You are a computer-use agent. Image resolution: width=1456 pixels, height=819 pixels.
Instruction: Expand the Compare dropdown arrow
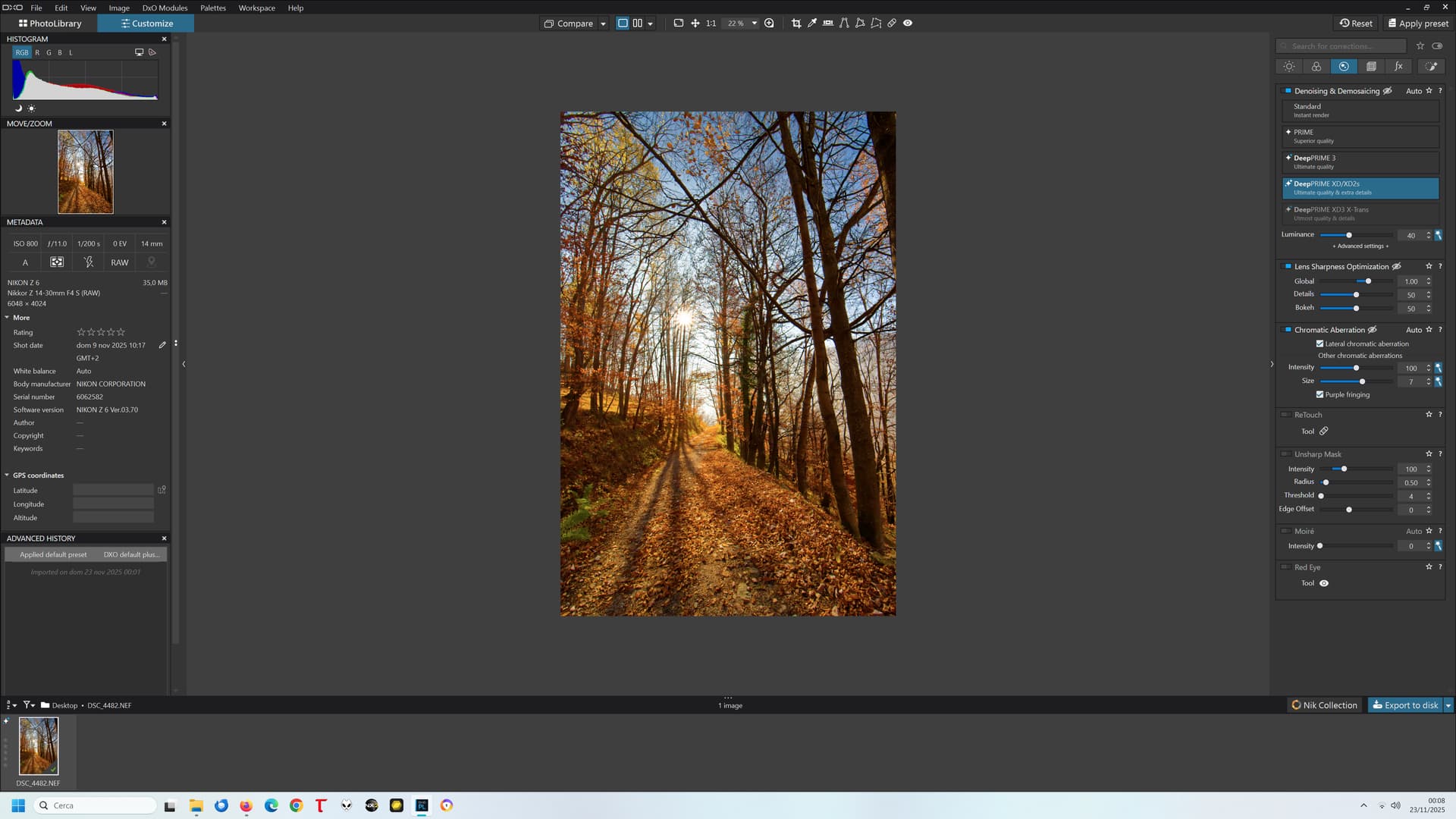click(x=603, y=24)
